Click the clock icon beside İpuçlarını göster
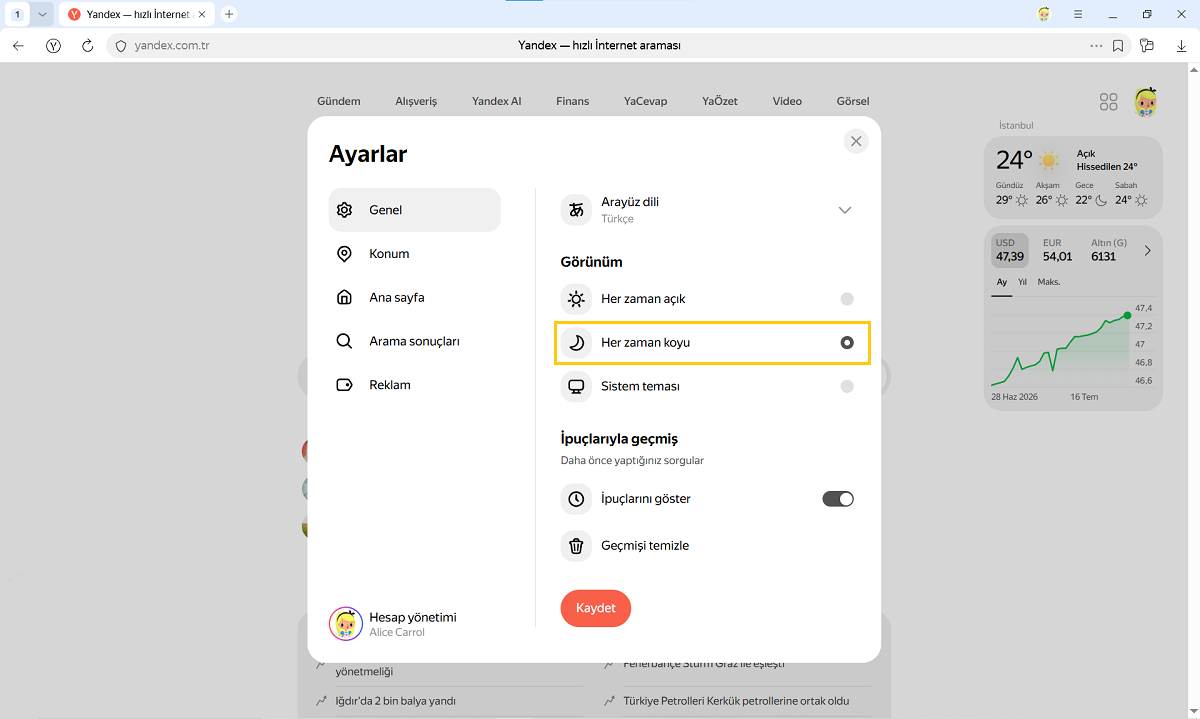This screenshot has width=1200, height=719. [x=576, y=499]
